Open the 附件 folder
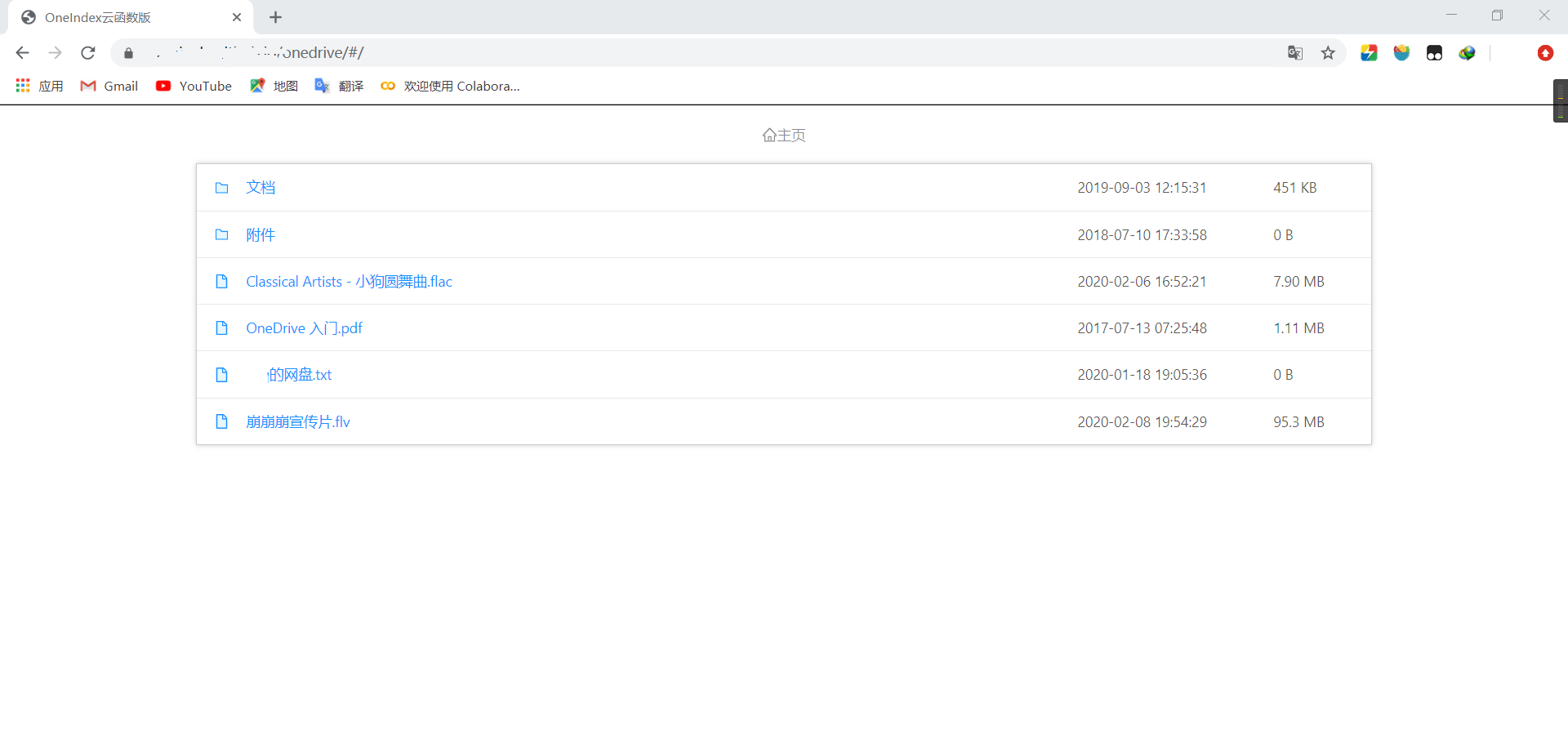 [x=260, y=234]
